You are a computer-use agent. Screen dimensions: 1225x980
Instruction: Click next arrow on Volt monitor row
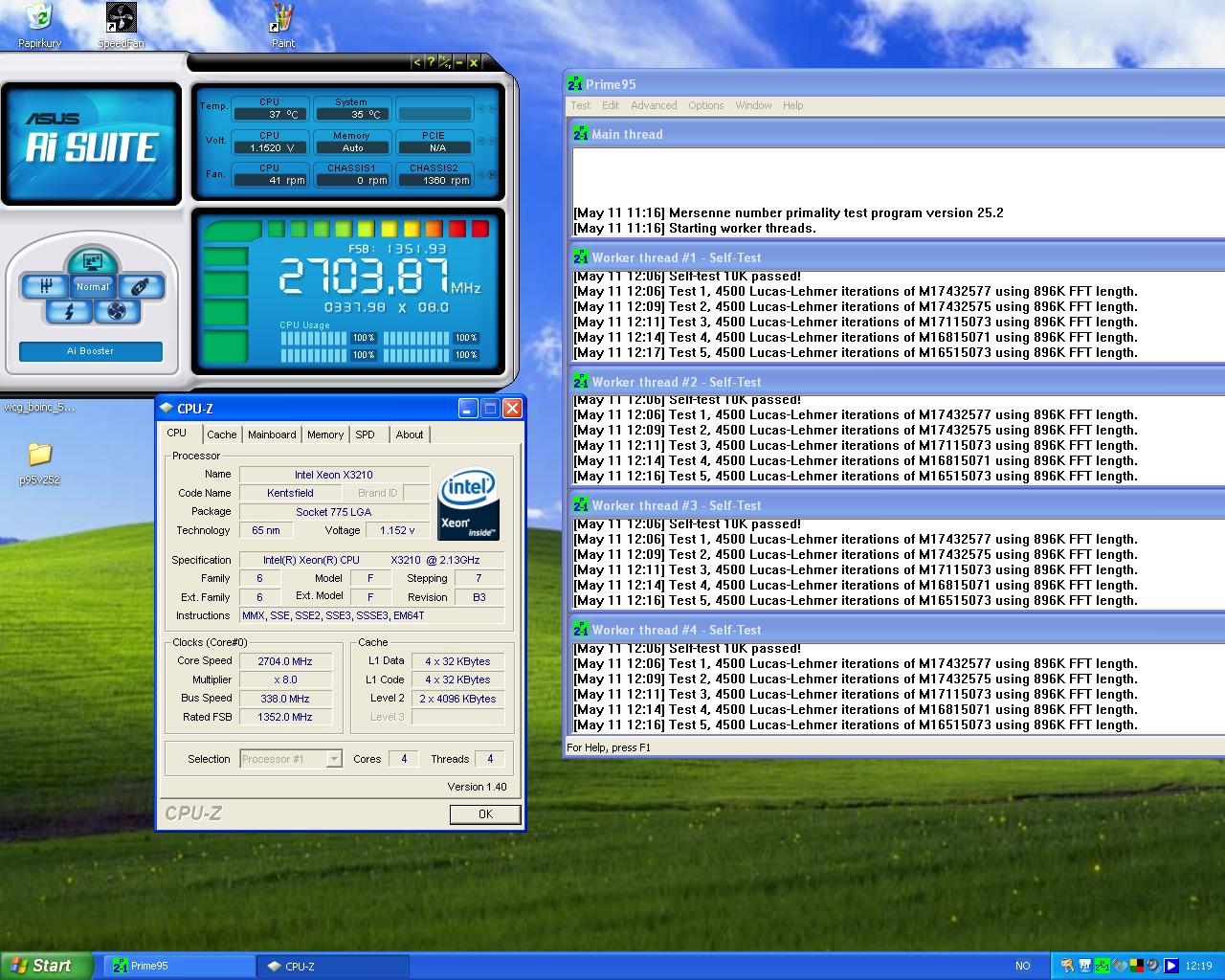click(x=492, y=141)
